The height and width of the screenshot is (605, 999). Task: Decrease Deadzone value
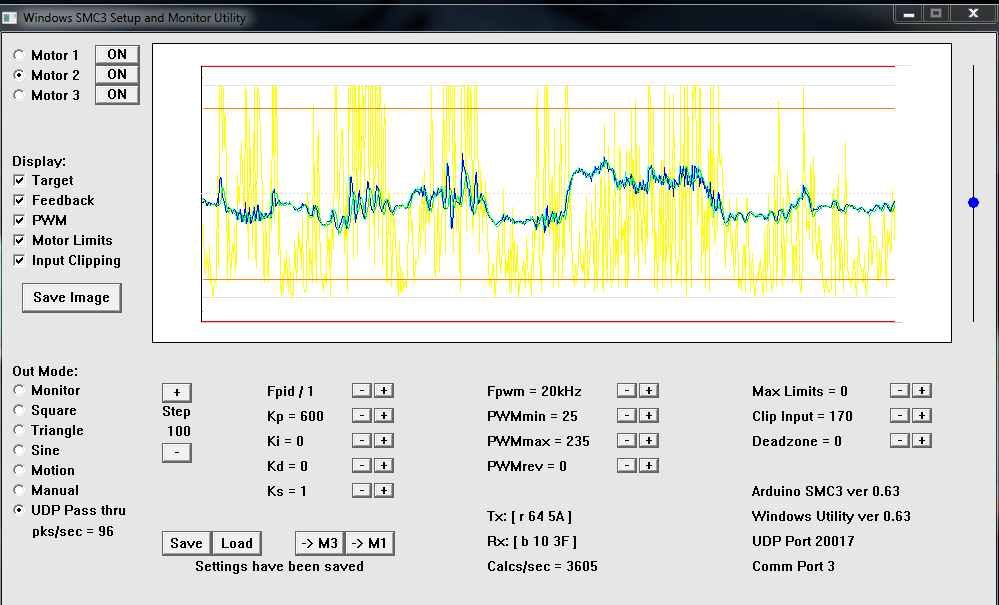[x=900, y=441]
